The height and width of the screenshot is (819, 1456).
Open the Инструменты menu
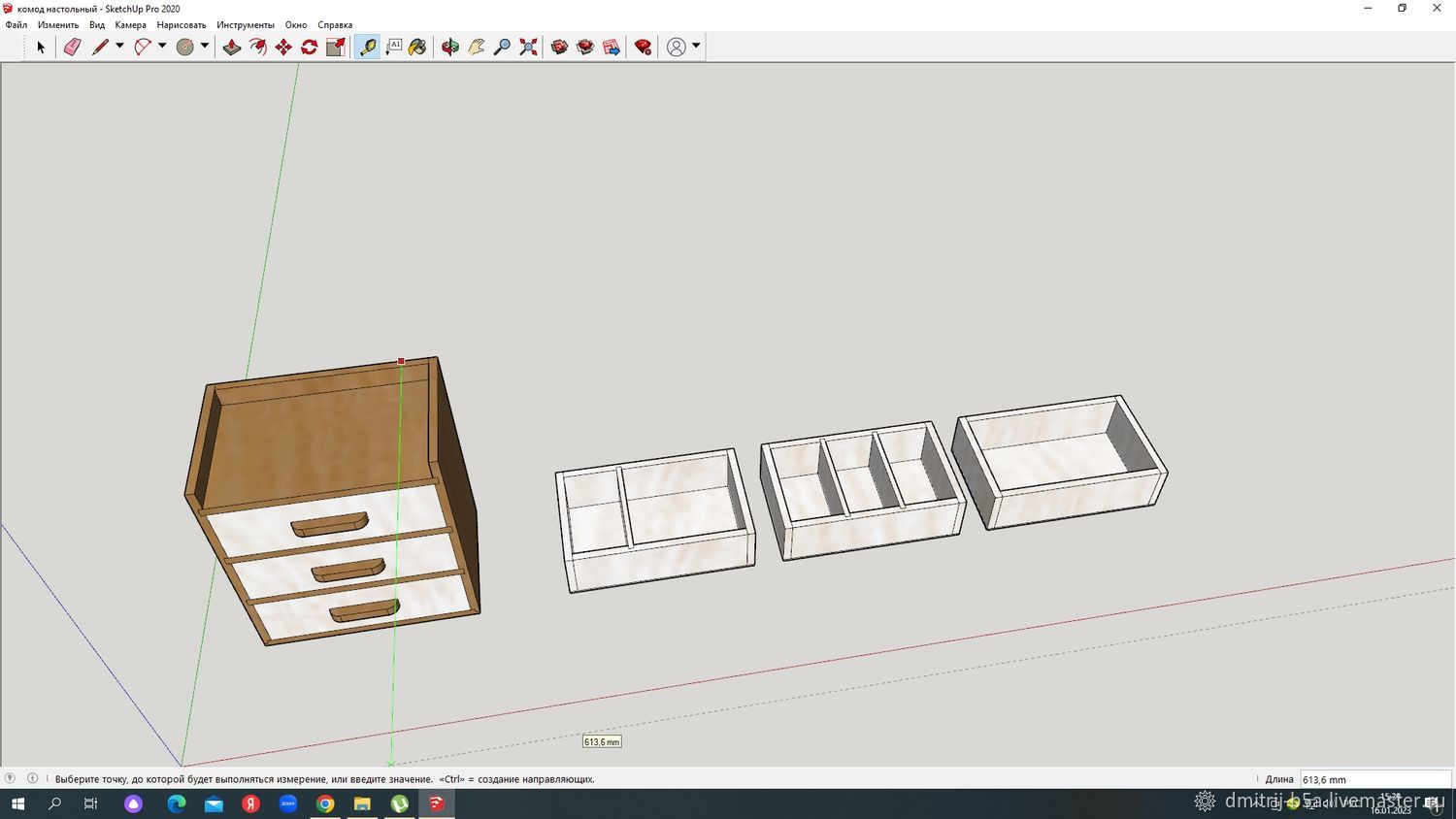[x=246, y=25]
